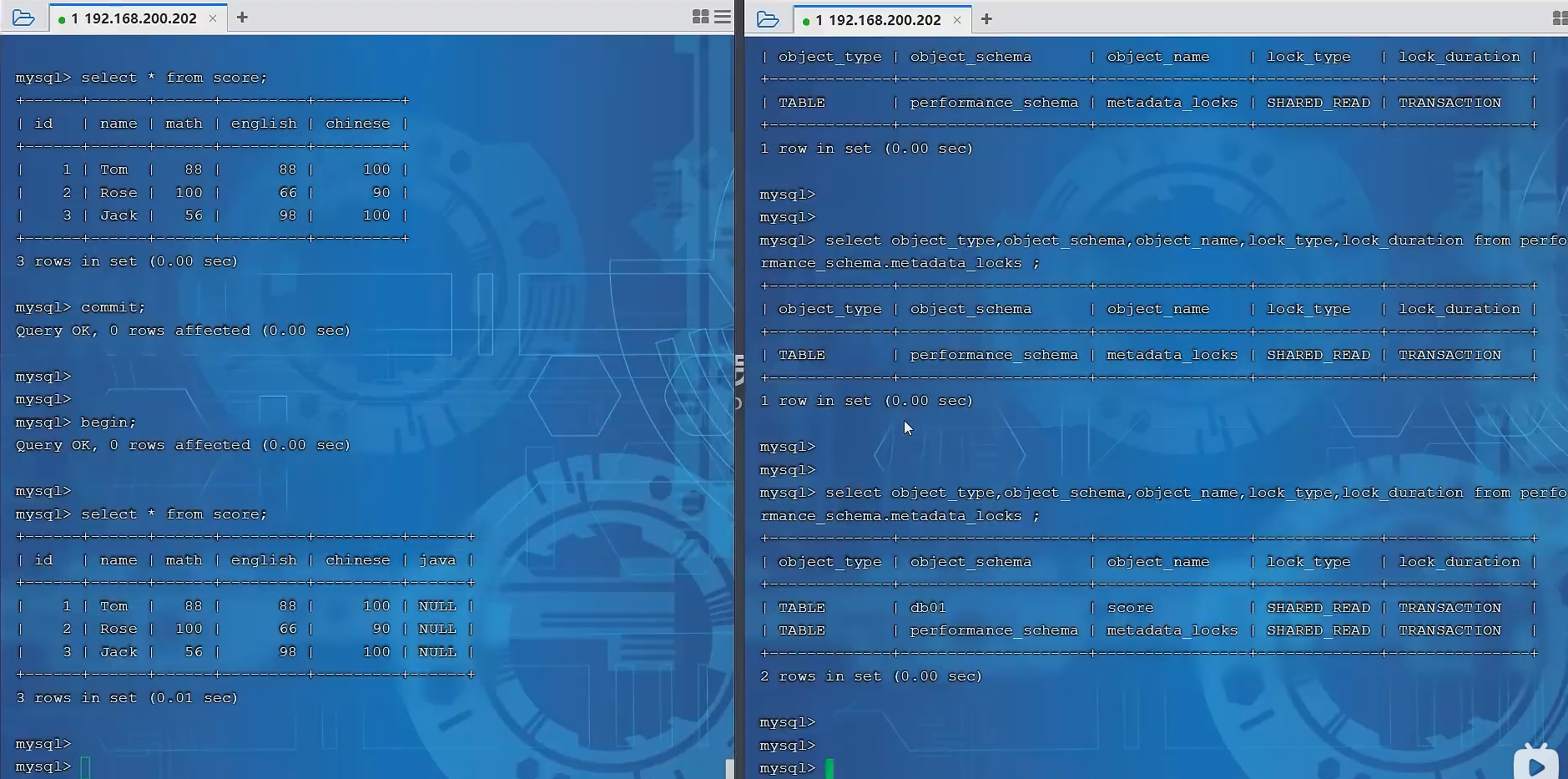This screenshot has width=1568, height=779.
Task: Add a new tab in right terminal
Action: [x=986, y=19]
